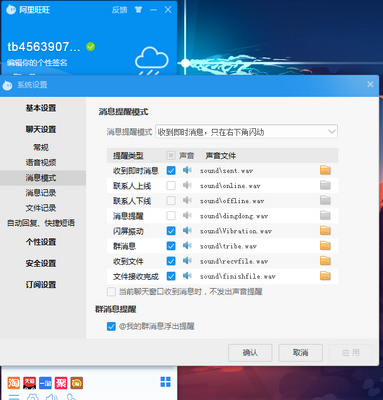Toggle the 声音 header select-all checkbox
The width and height of the screenshot is (383, 400).
[171, 155]
